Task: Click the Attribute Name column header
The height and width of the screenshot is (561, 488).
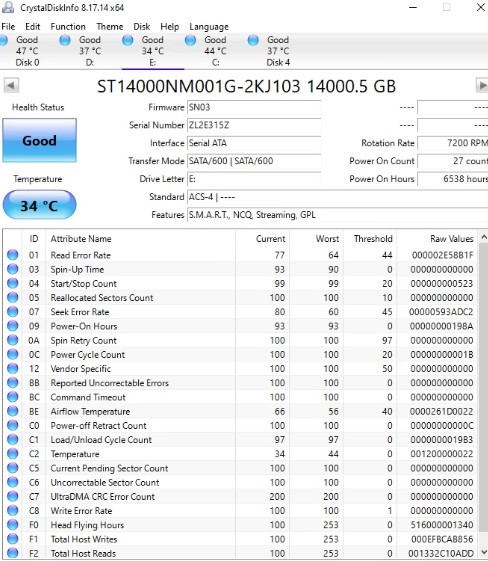Action: coord(140,239)
